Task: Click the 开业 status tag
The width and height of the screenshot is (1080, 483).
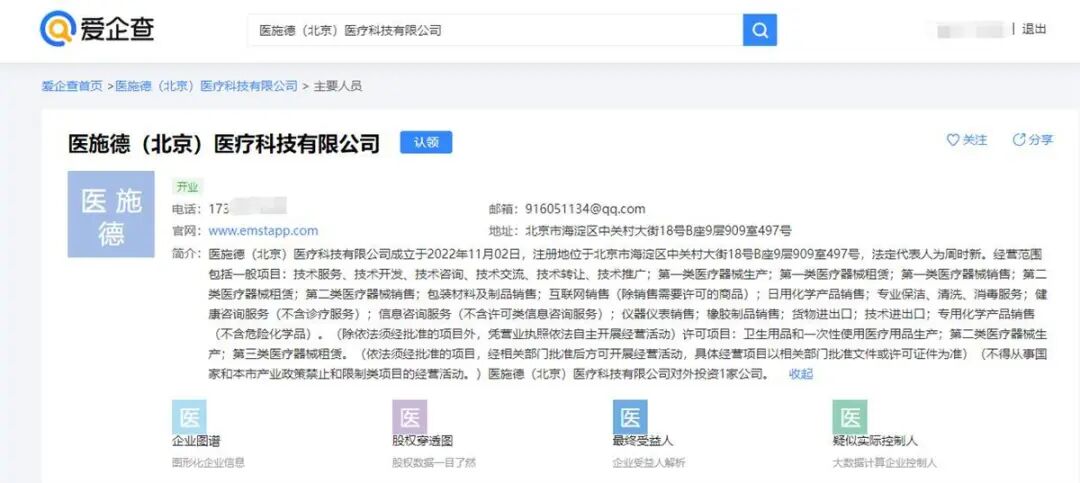Action: point(187,187)
